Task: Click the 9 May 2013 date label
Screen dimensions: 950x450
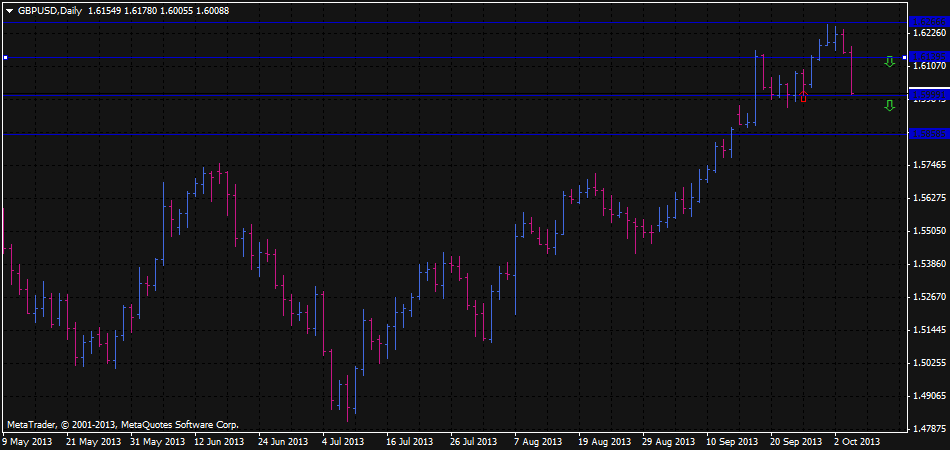Action: coord(28,441)
